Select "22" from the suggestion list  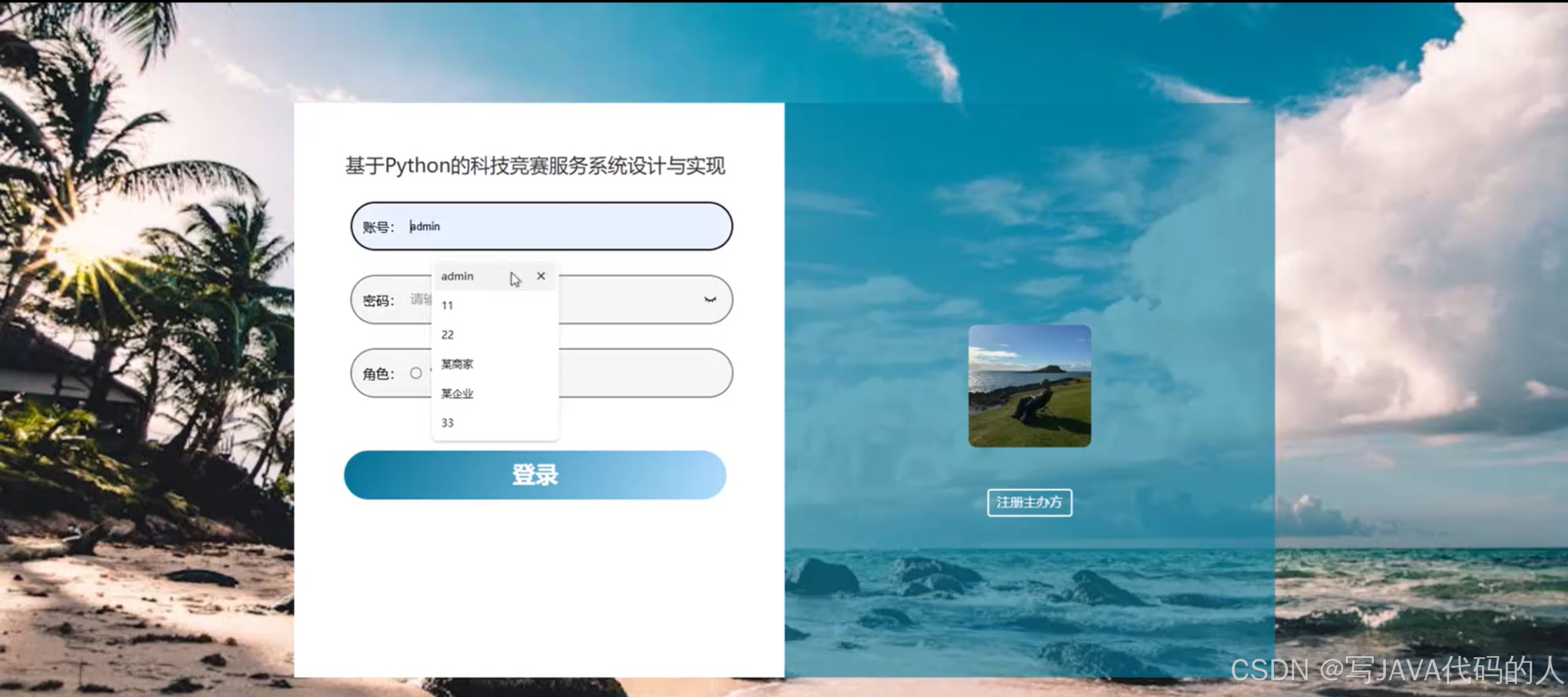tap(449, 334)
